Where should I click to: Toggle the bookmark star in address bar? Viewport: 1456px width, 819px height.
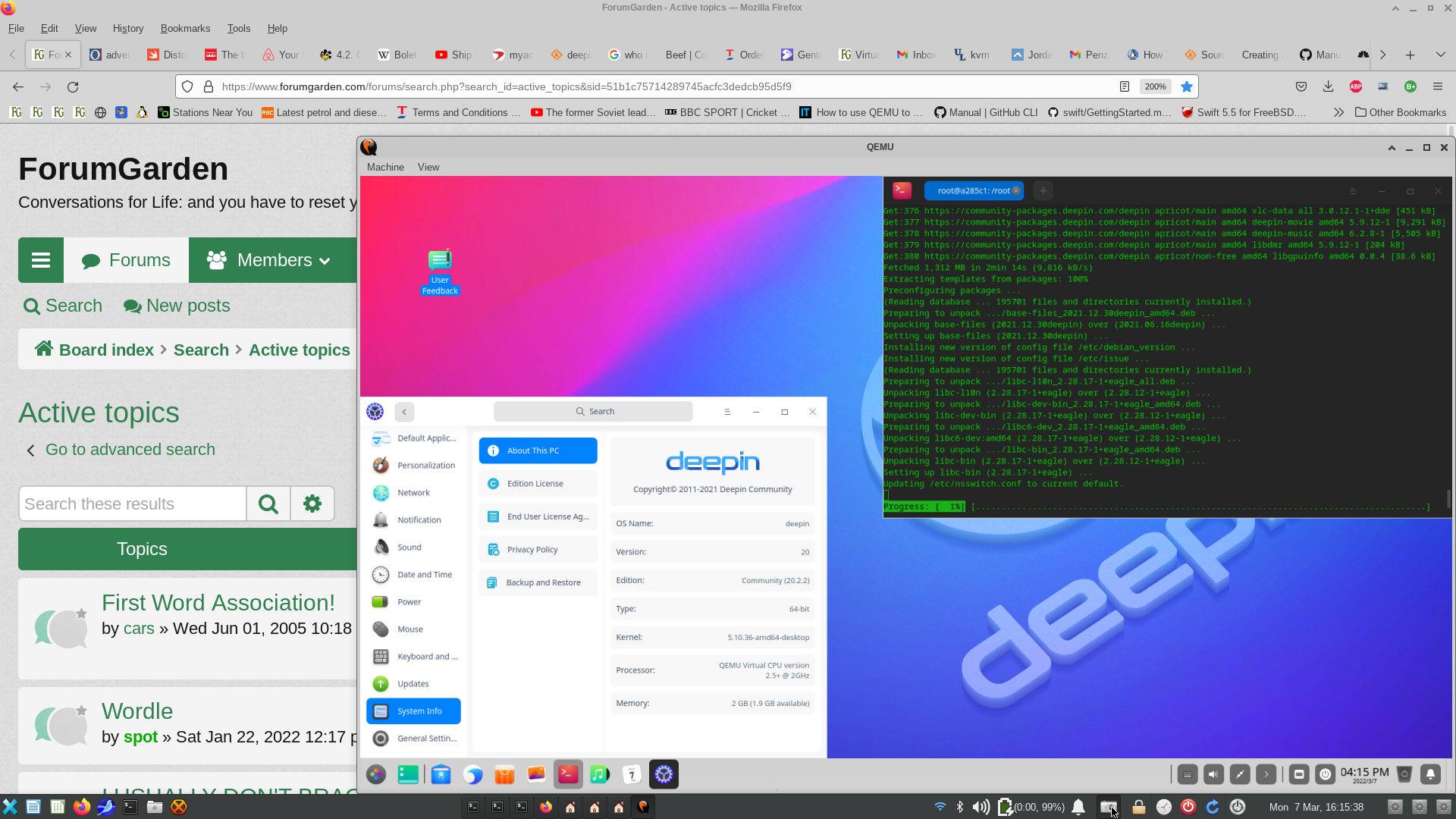[x=1187, y=87]
